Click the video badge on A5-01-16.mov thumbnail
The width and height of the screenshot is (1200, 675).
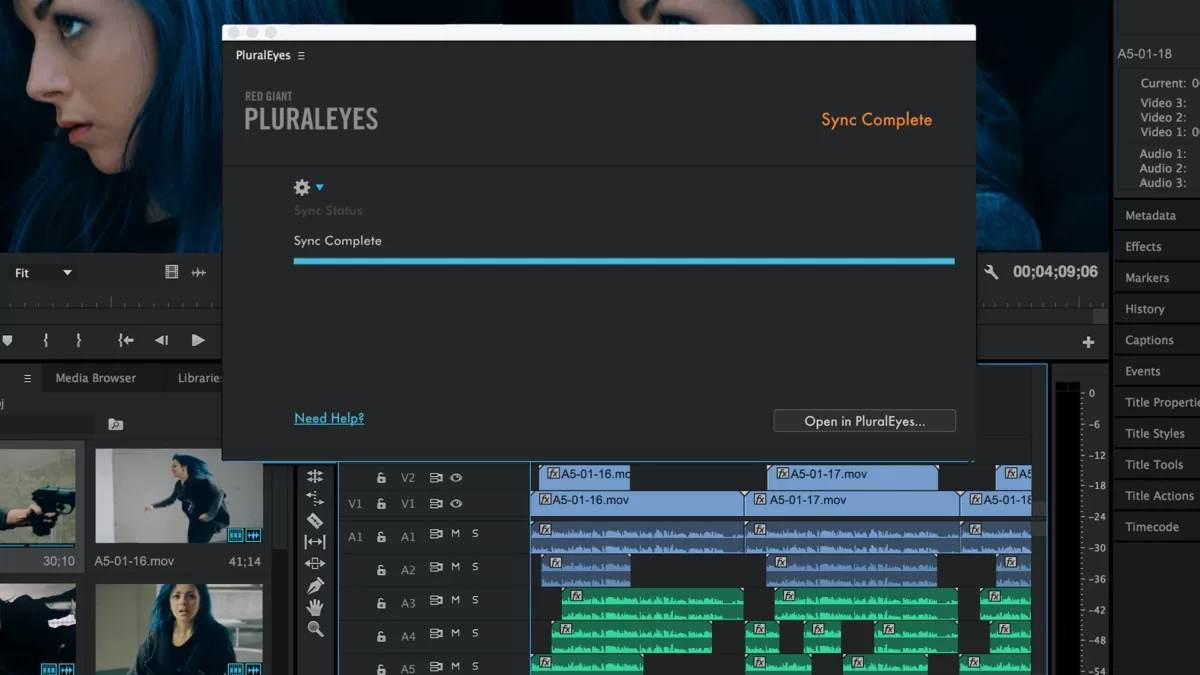point(236,536)
